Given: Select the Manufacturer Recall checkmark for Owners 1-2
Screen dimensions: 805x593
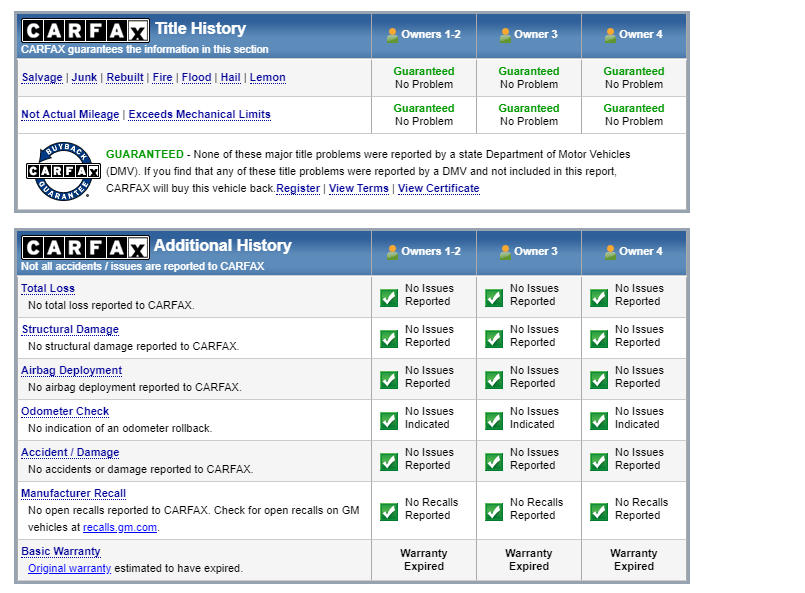Looking at the screenshot, I should (389, 512).
